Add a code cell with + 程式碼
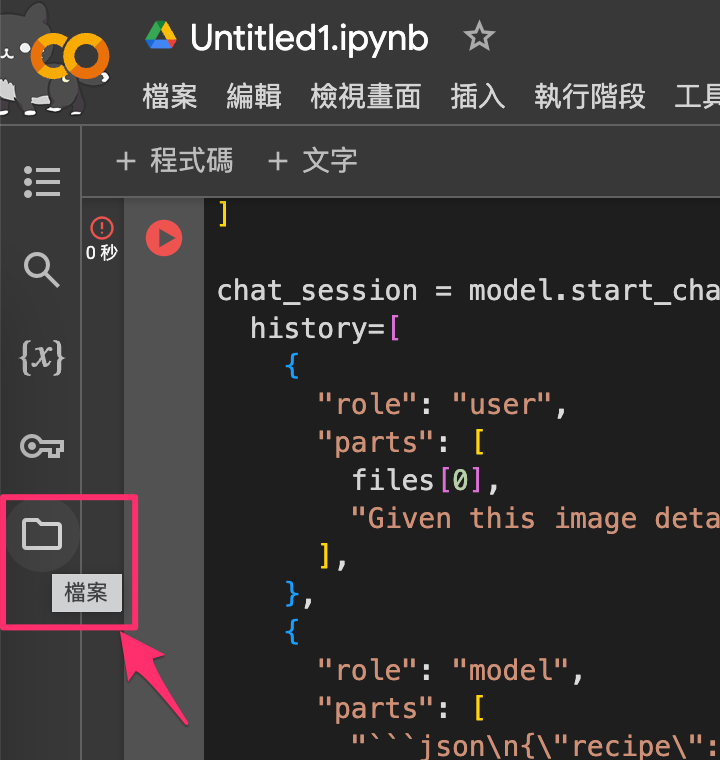 point(175,160)
